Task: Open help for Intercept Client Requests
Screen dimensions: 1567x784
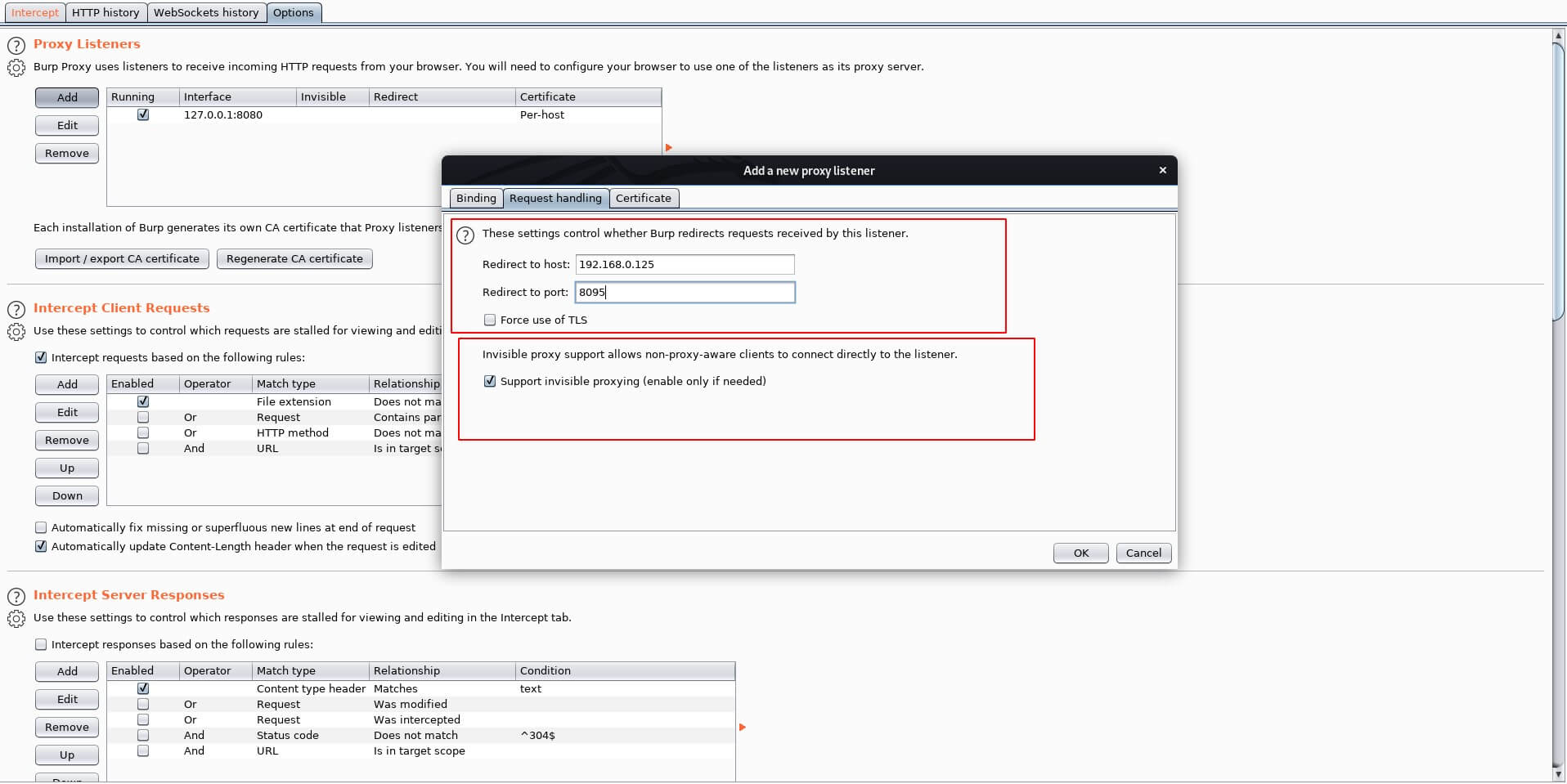Action: tap(16, 309)
